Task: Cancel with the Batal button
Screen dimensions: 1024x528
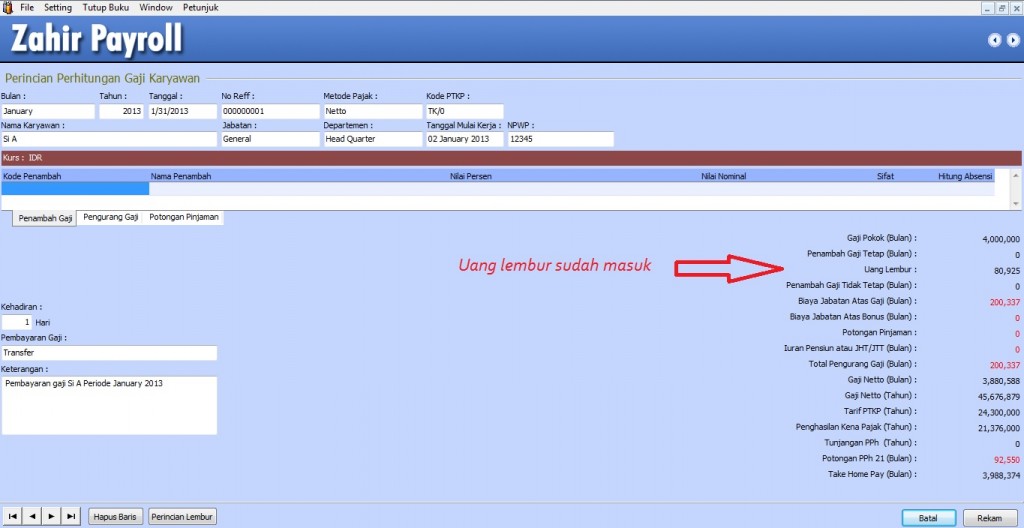Action: (x=929, y=518)
